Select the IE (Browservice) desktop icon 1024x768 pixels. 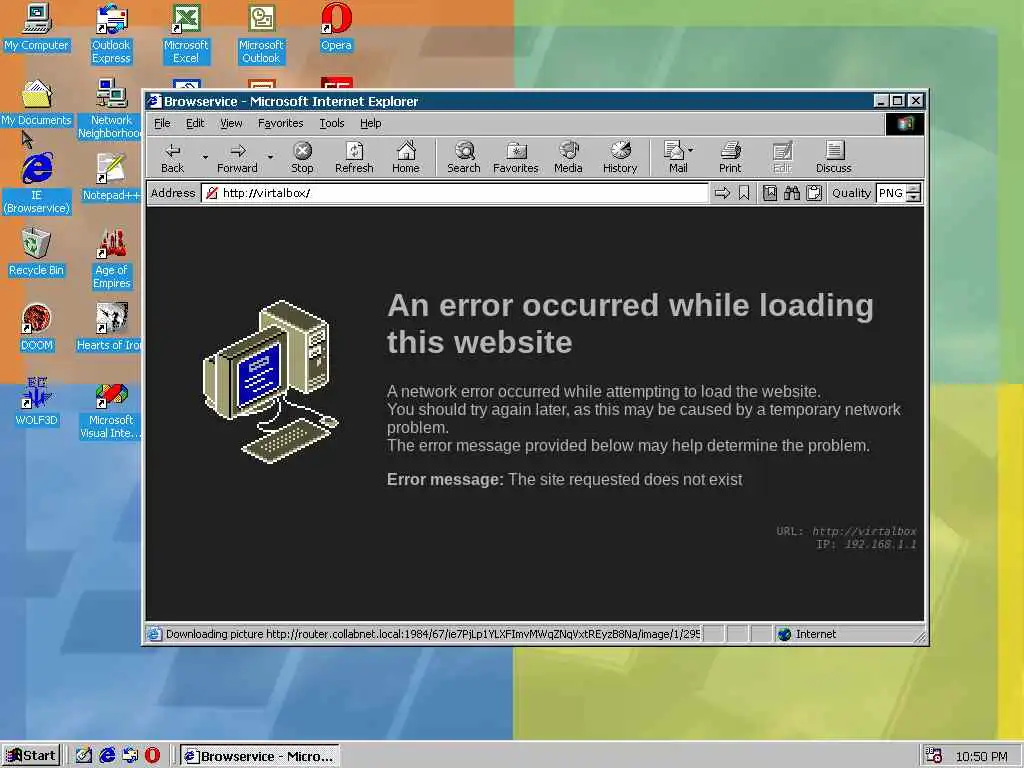(37, 184)
